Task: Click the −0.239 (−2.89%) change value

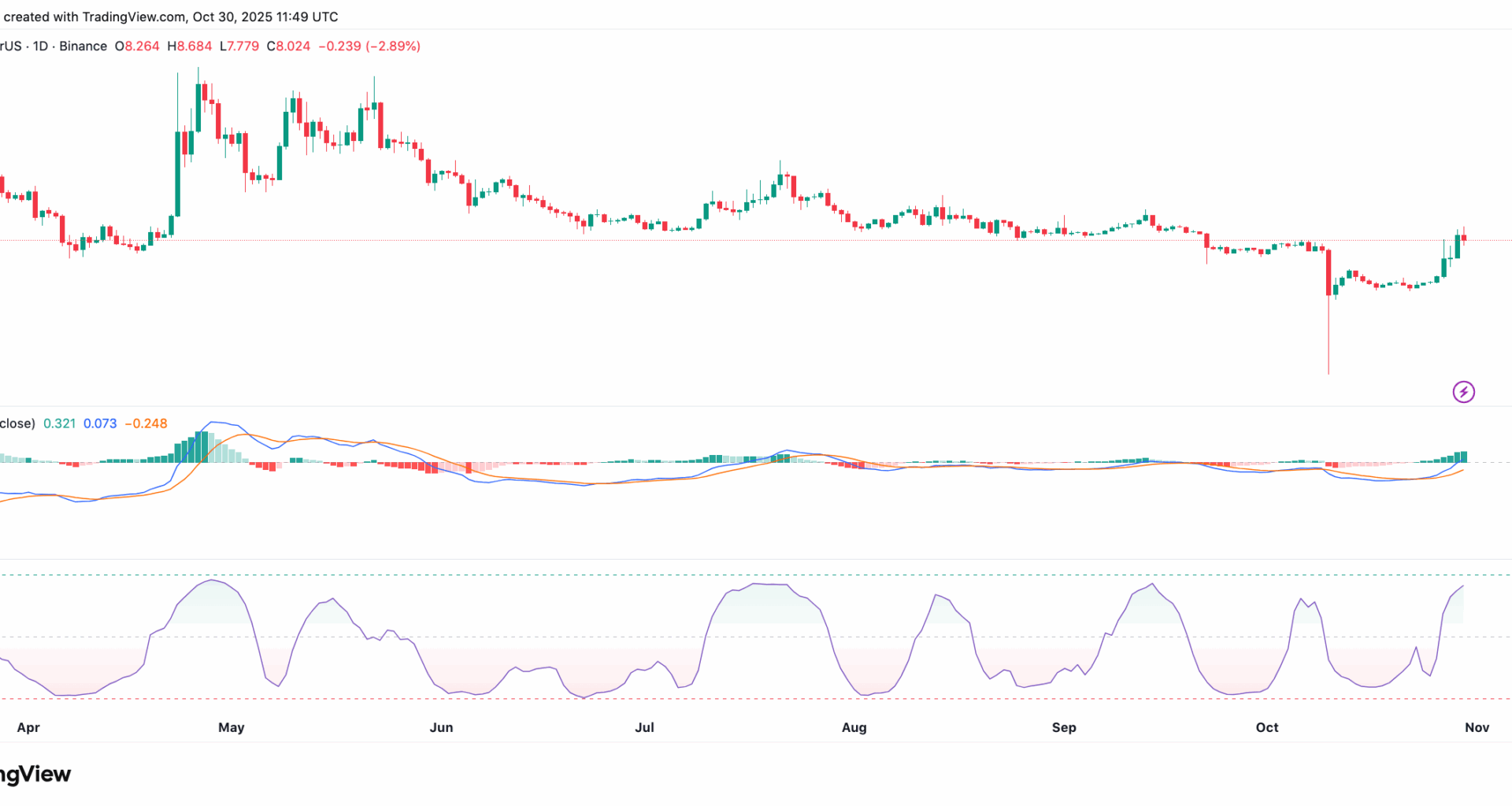Action: [x=369, y=46]
